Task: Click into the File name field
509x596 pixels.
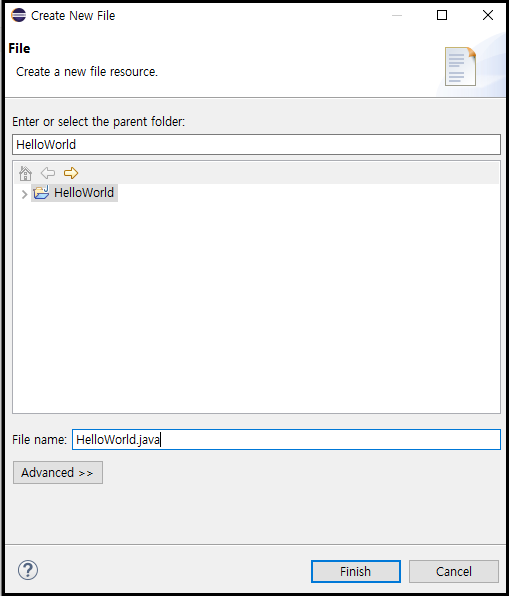Action: point(286,439)
